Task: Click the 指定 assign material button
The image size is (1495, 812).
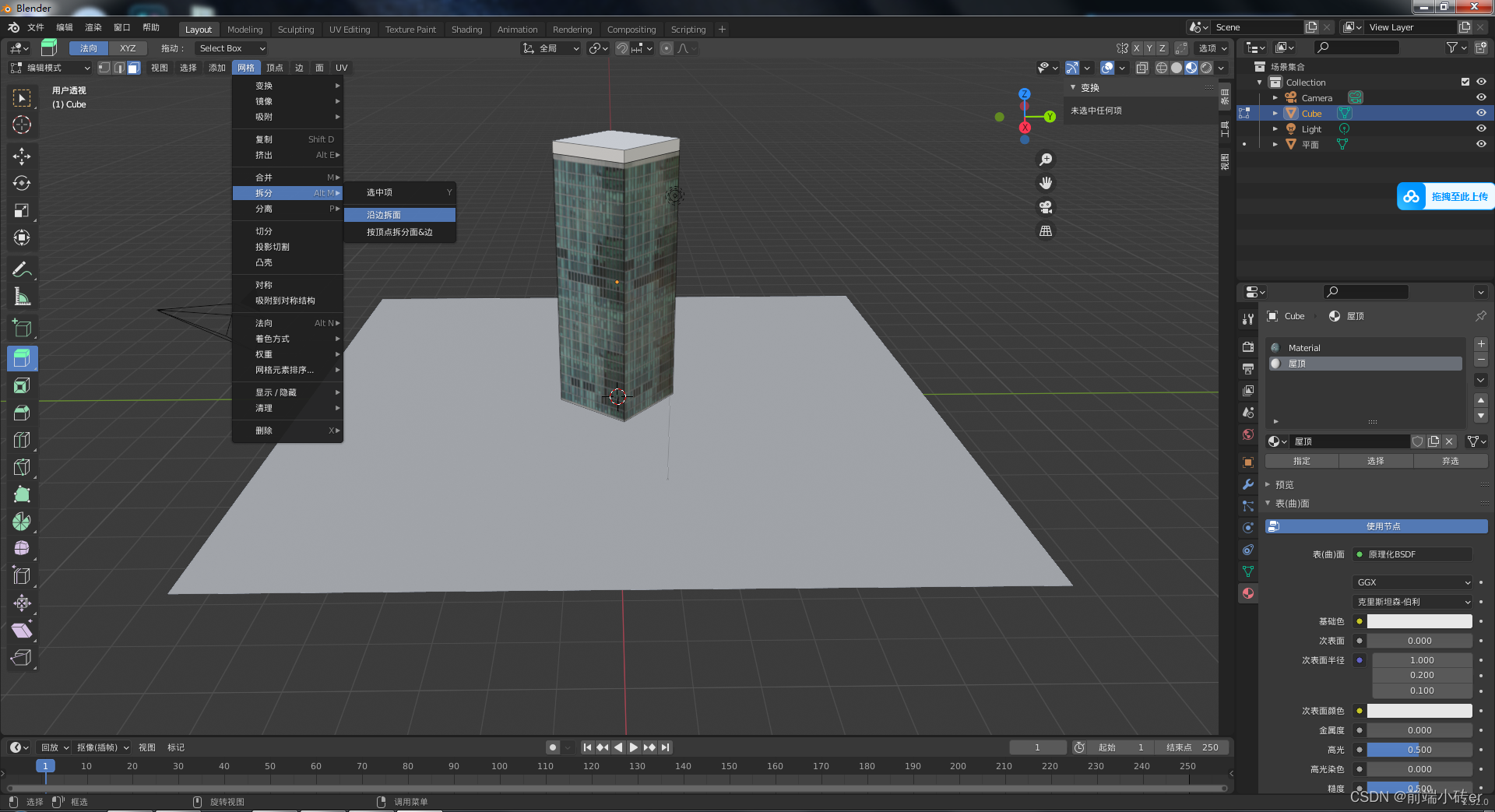Action: (x=1301, y=461)
